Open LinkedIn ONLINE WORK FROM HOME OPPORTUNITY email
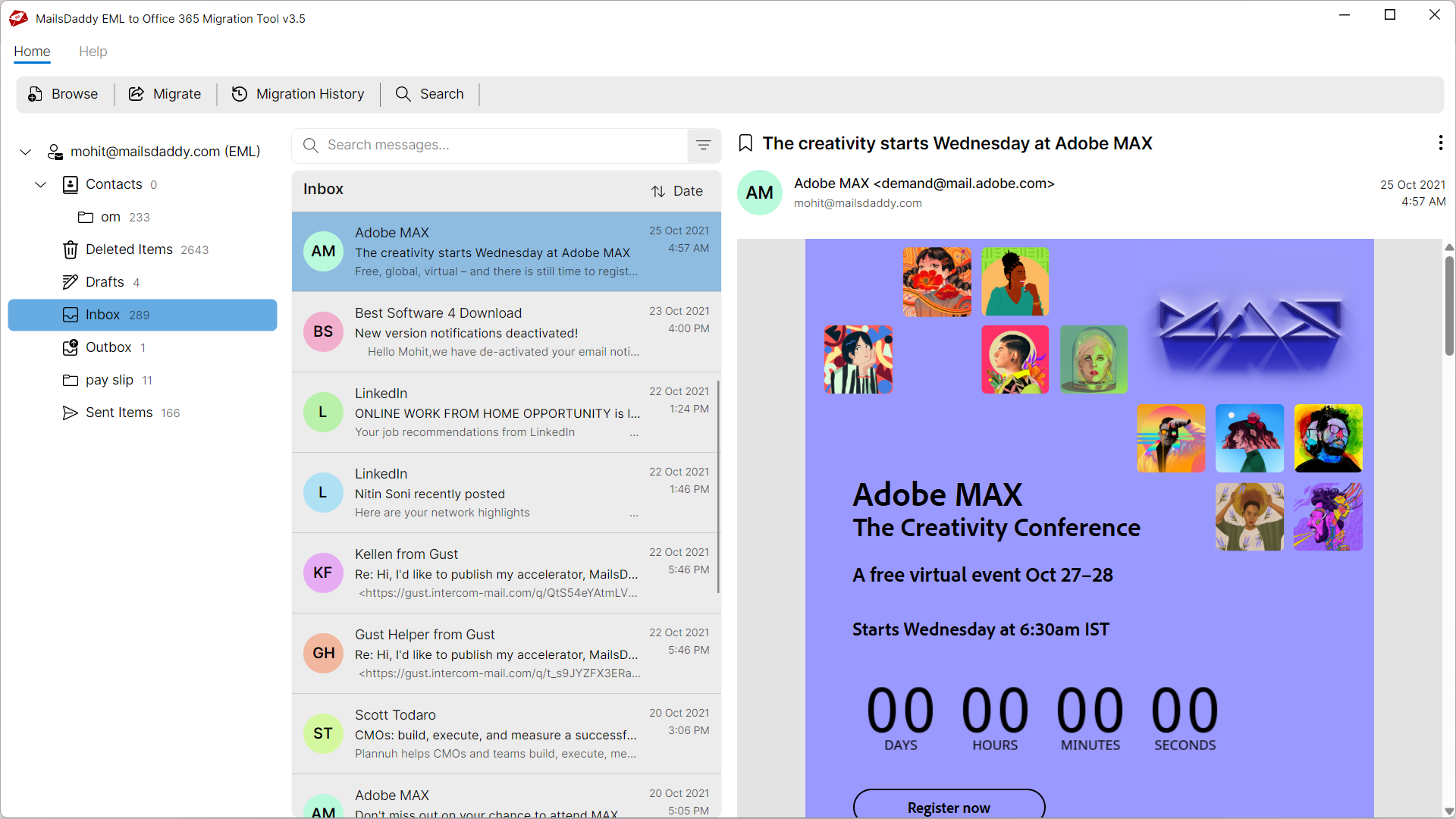Image resolution: width=1456 pixels, height=819 pixels. point(506,413)
